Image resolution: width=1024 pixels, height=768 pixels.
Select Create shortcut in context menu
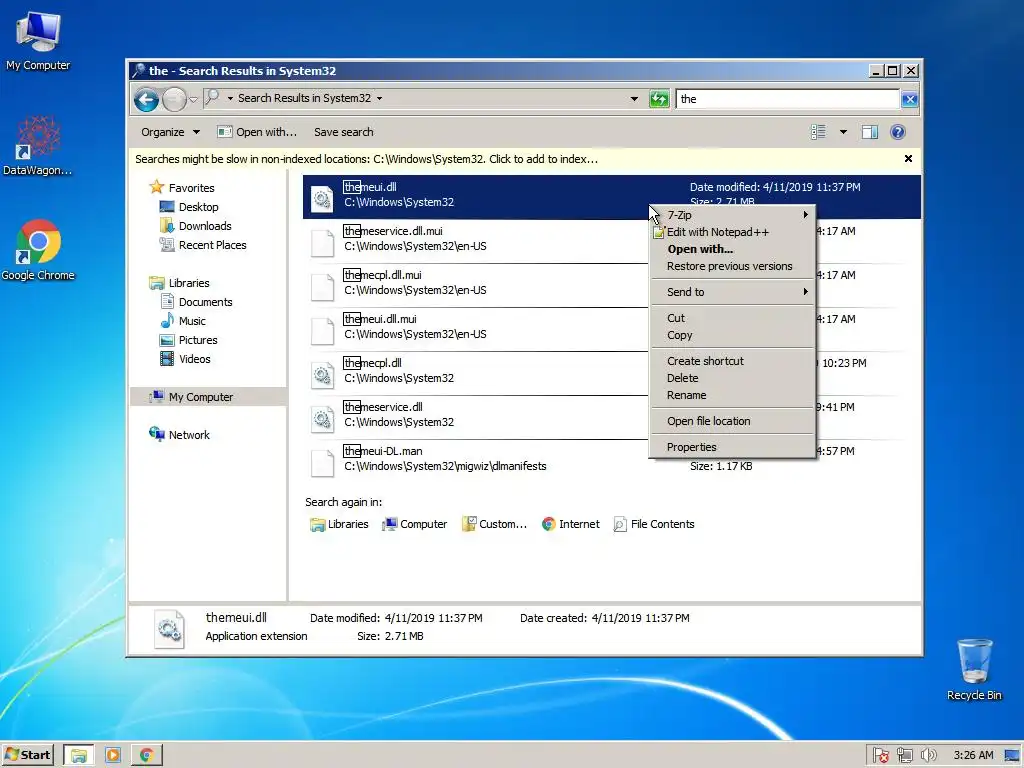point(733,361)
